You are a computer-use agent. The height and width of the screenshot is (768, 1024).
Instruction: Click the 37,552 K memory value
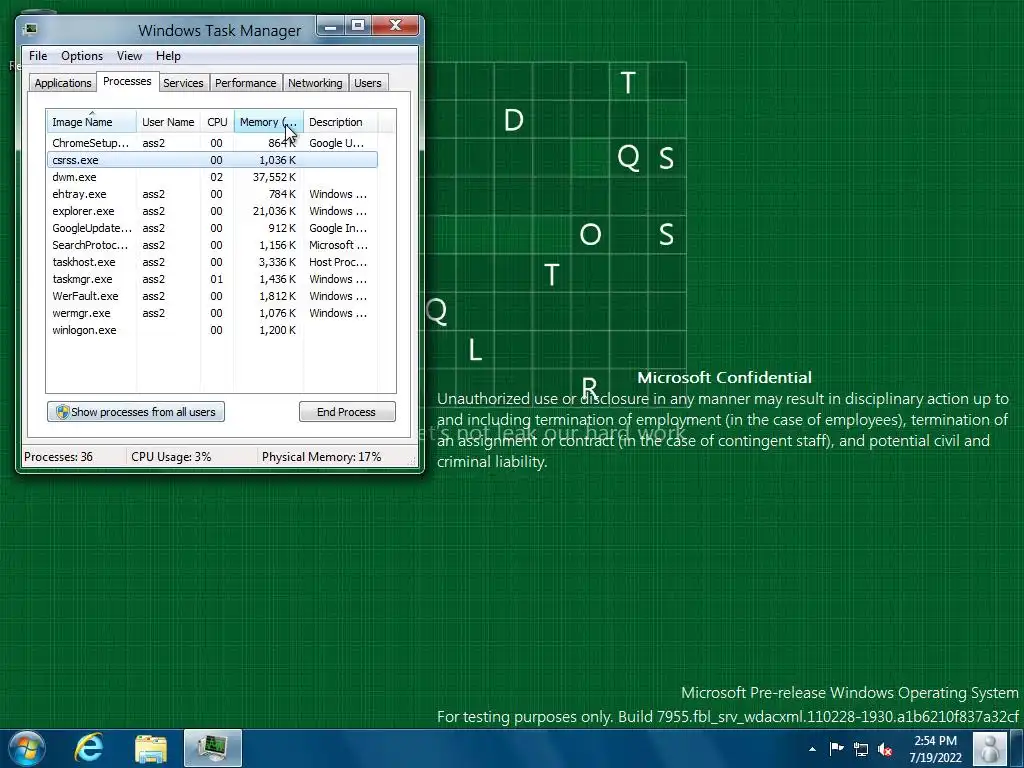pyautogui.click(x=274, y=177)
